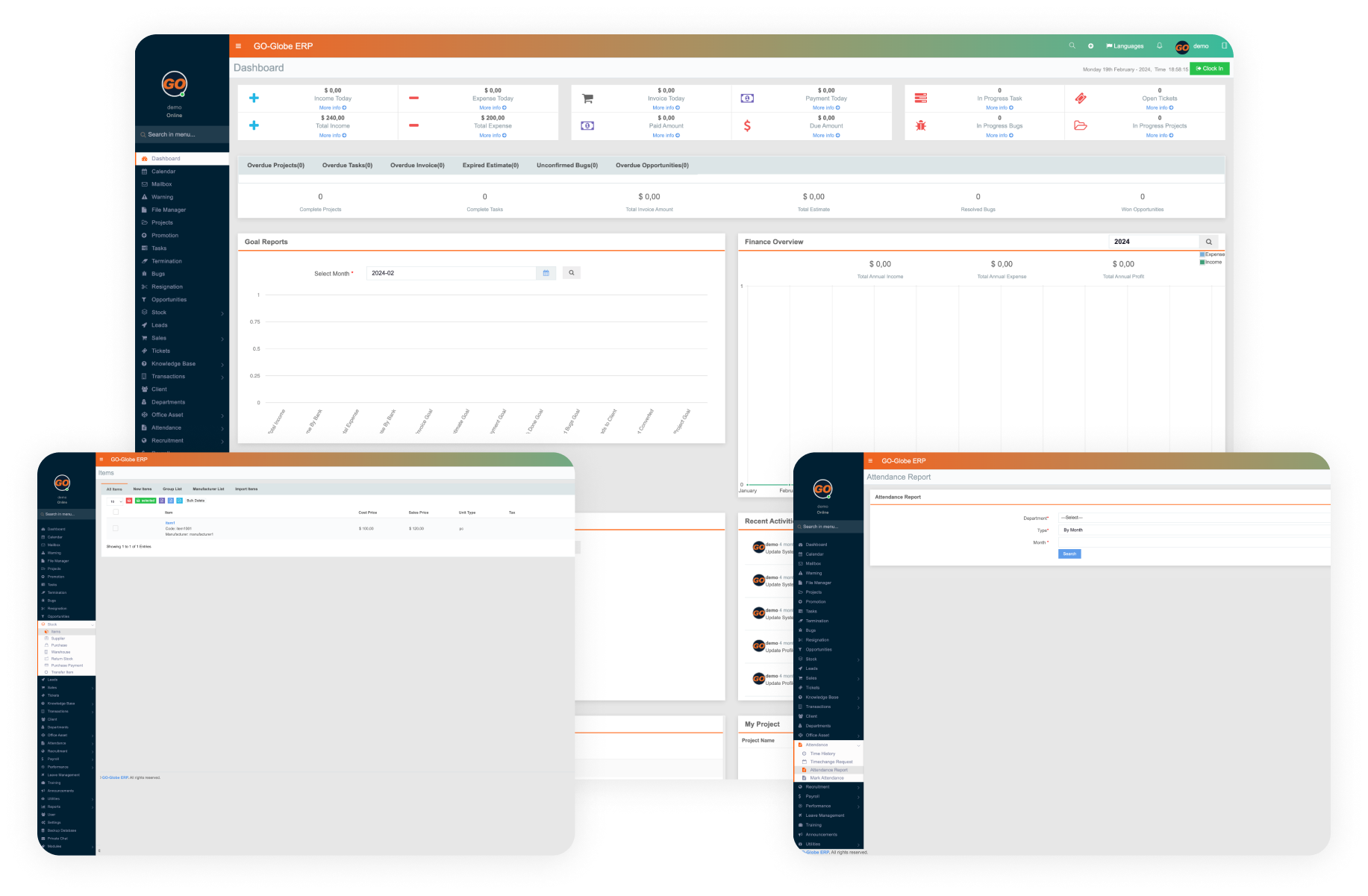Click the red ticket icon for Open Tickets
The image size is (1368, 896).
pos(1080,98)
